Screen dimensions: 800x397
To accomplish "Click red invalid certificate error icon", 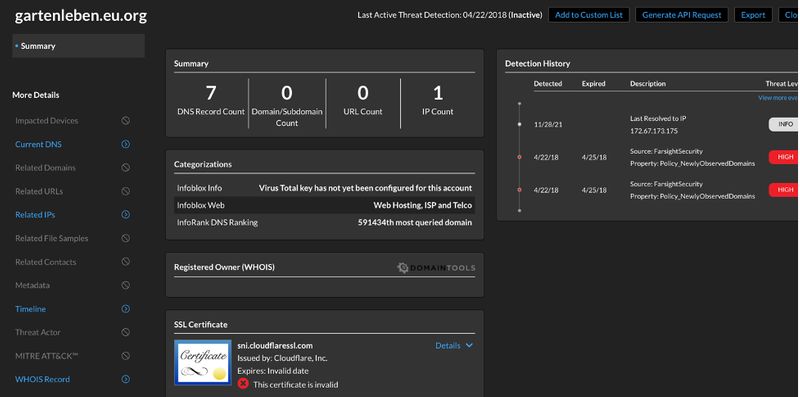I will 243,384.
